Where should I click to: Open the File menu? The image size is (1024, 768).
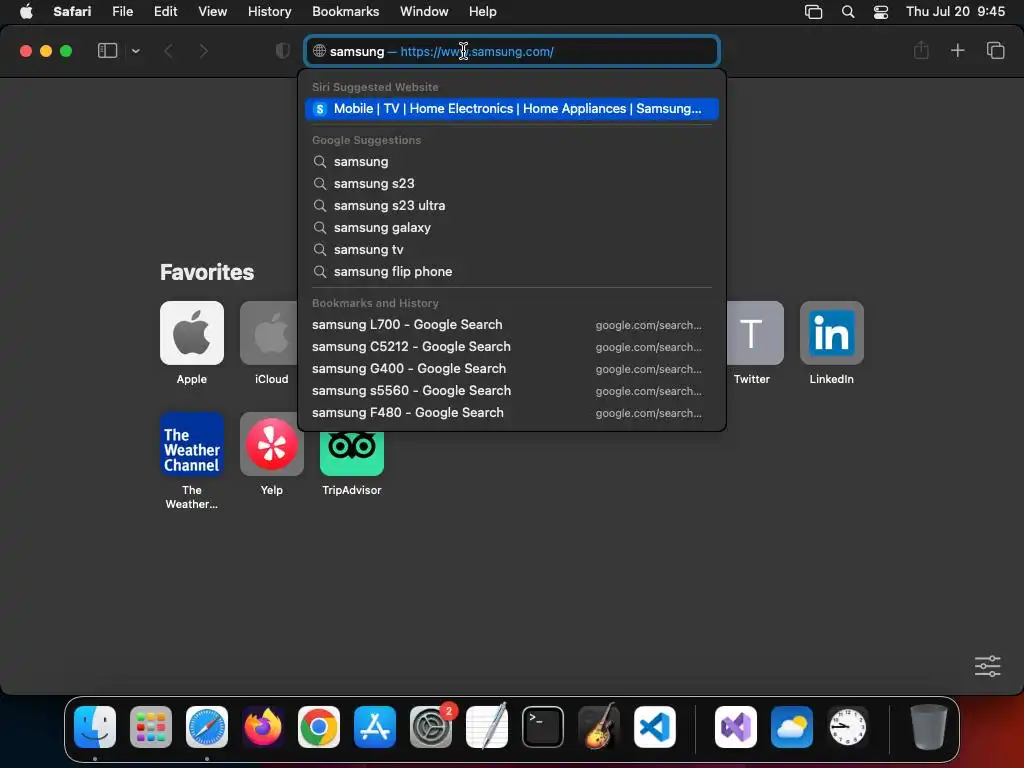(122, 12)
